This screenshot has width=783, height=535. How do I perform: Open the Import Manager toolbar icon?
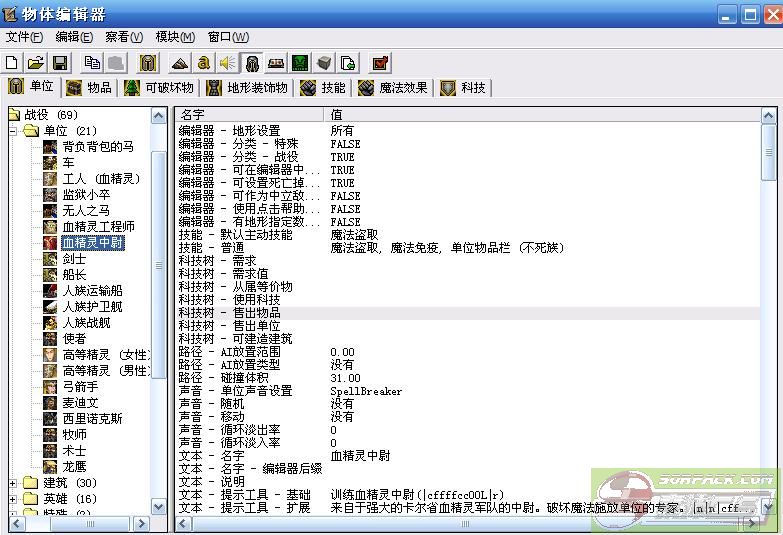pos(348,63)
